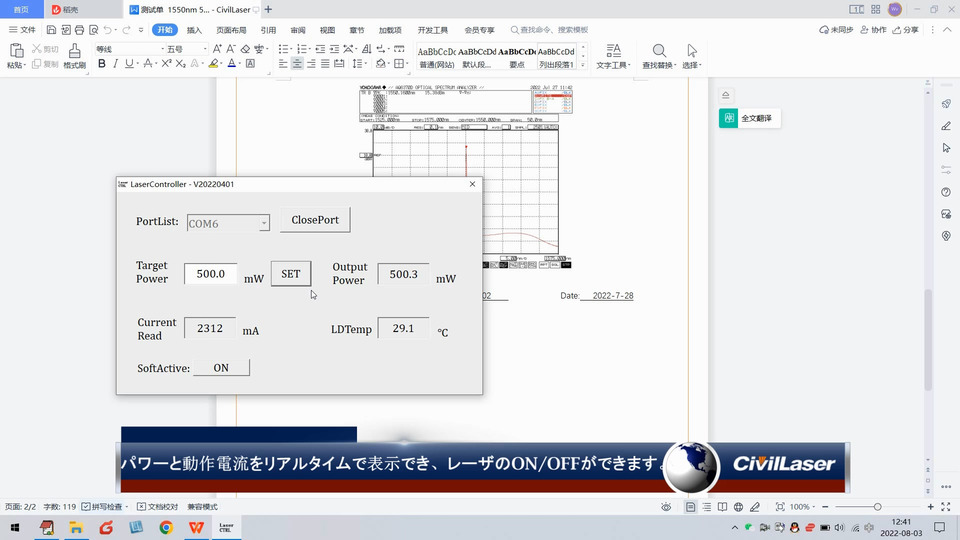This screenshot has width=960, height=540.
Task: Open the Text Tools icon
Action: (613, 50)
